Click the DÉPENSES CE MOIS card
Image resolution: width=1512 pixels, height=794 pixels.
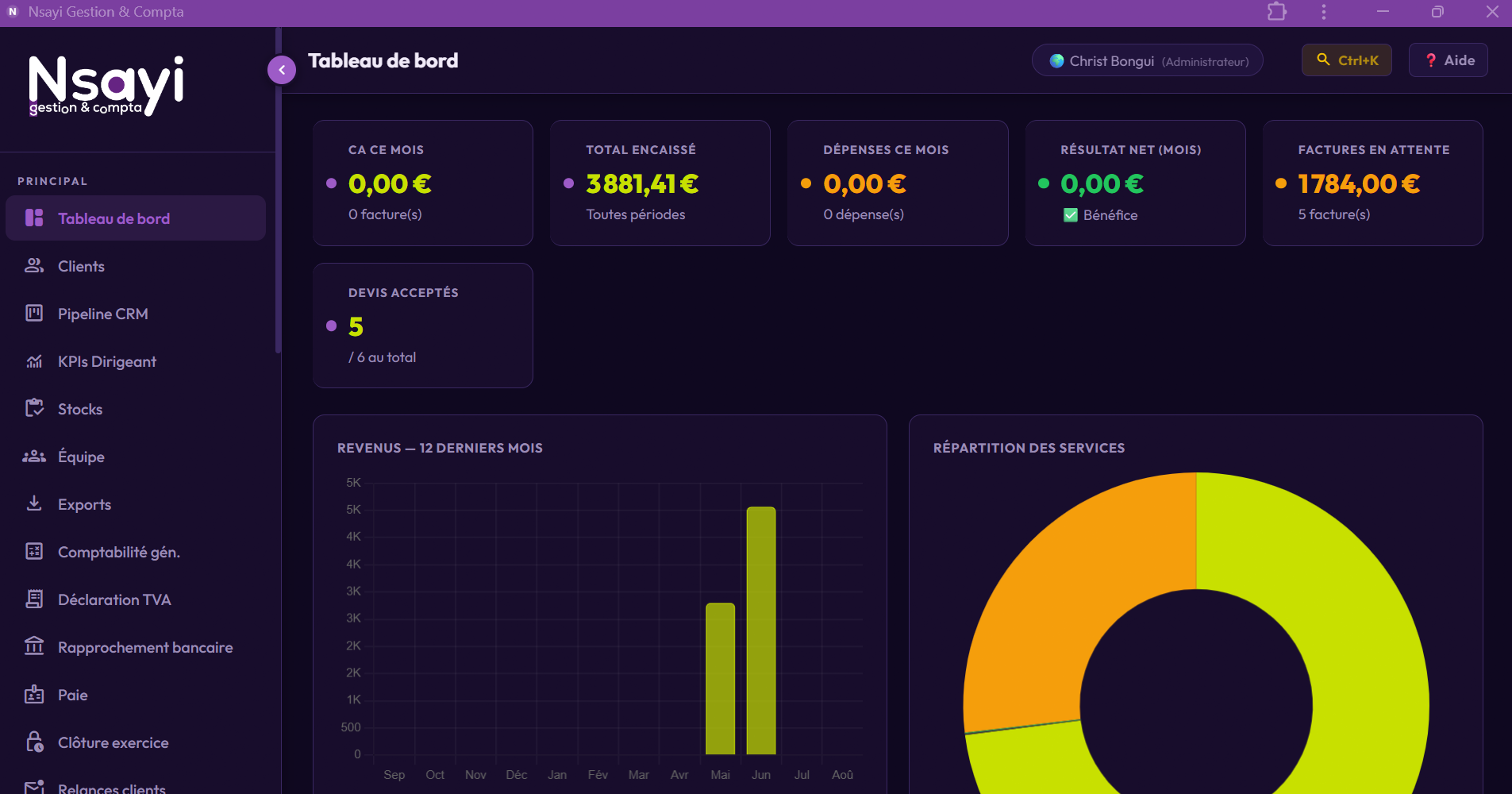tap(898, 183)
